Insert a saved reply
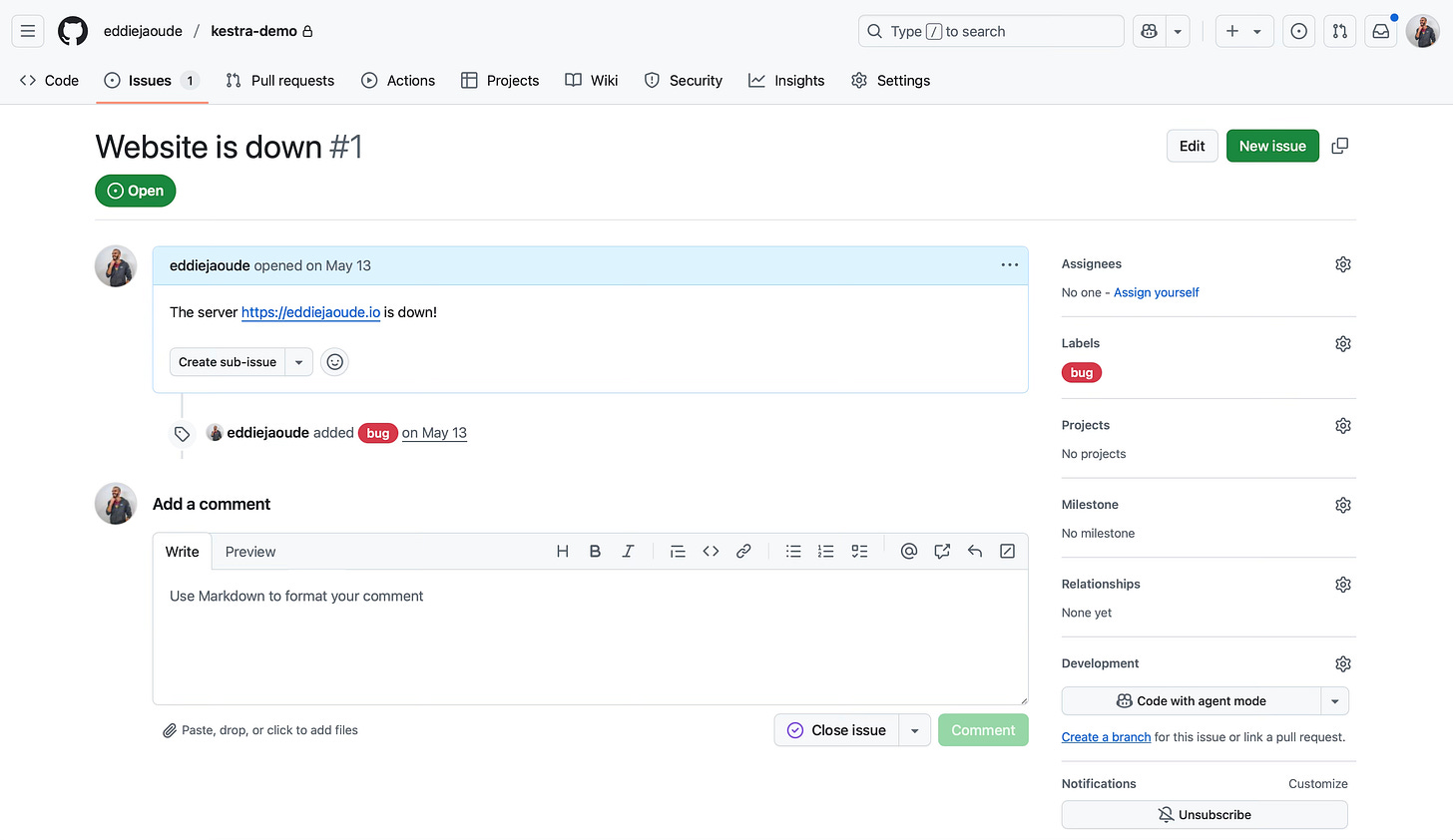Viewport: 1453px width, 840px height. point(975,552)
